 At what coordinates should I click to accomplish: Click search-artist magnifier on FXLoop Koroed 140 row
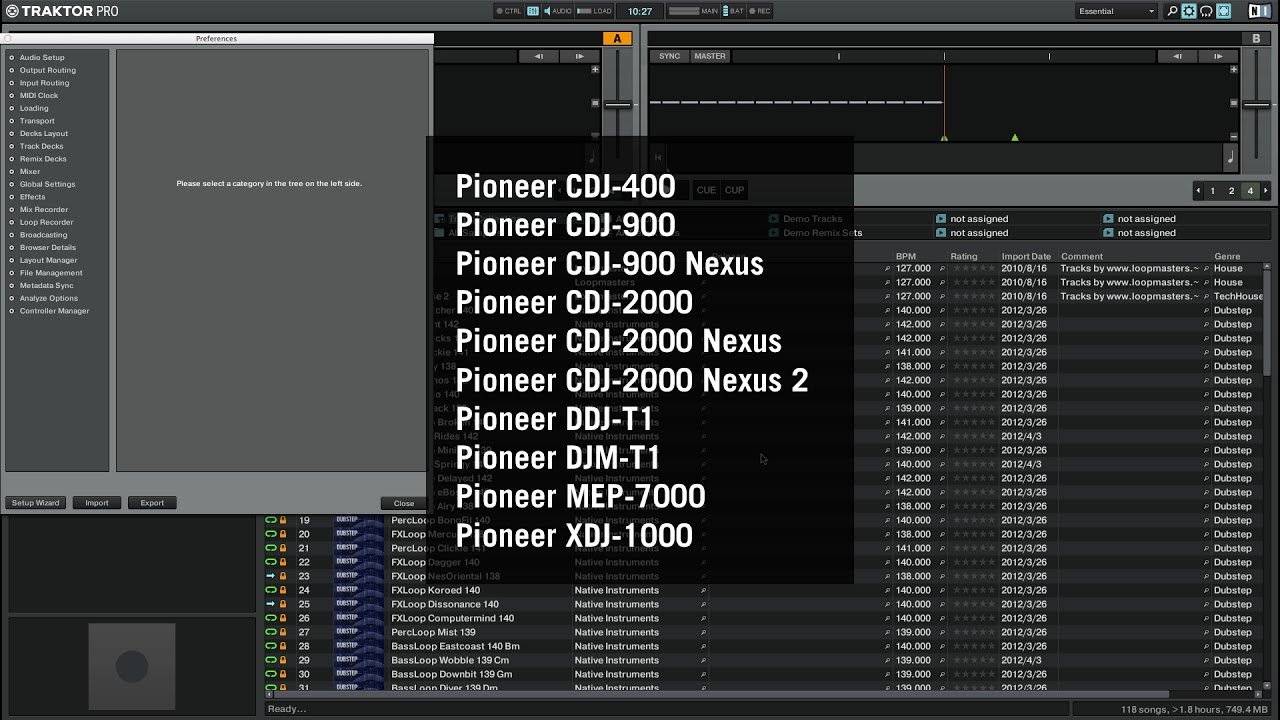[x=704, y=590]
